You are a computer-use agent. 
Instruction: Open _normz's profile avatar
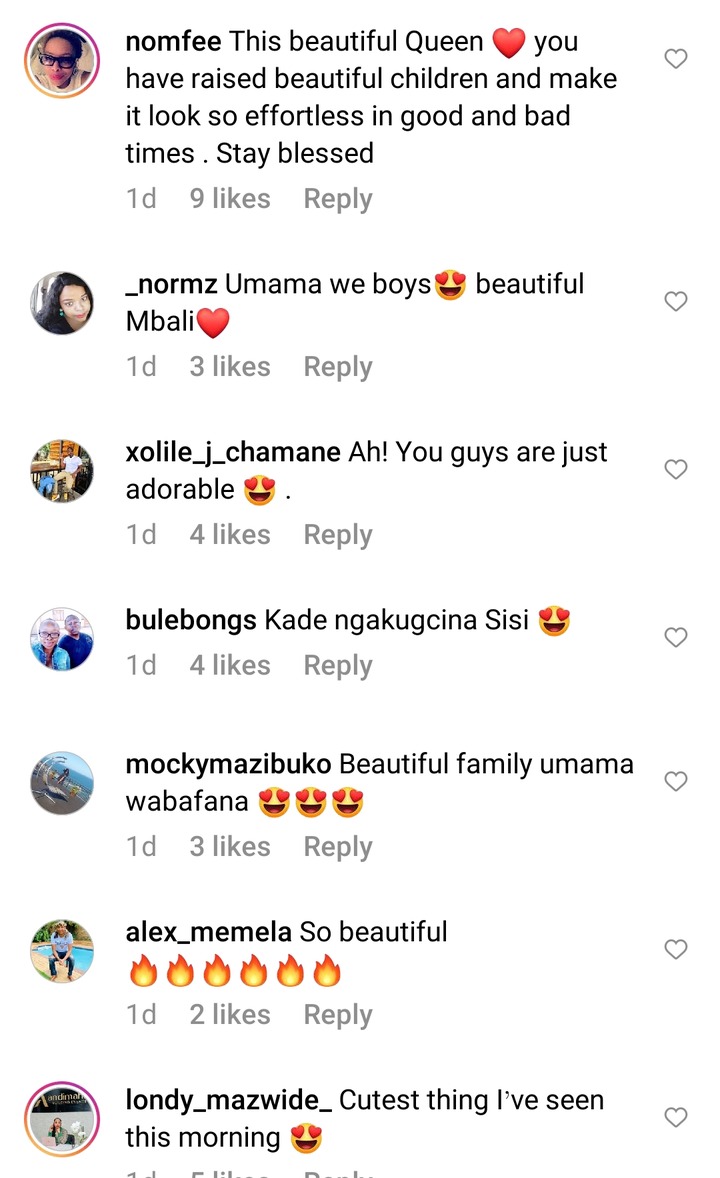[x=62, y=303]
